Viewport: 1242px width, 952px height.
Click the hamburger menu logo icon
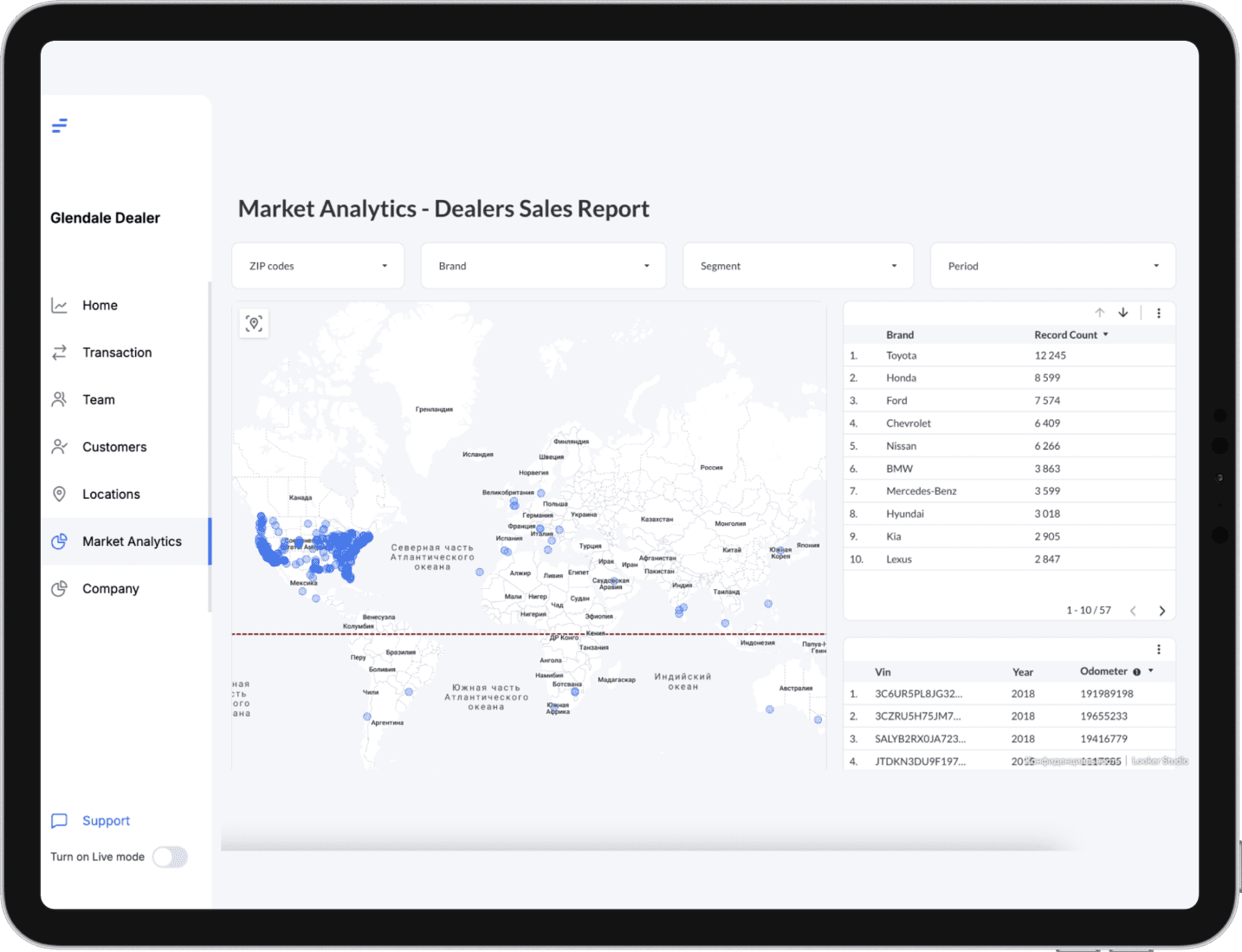[59, 126]
